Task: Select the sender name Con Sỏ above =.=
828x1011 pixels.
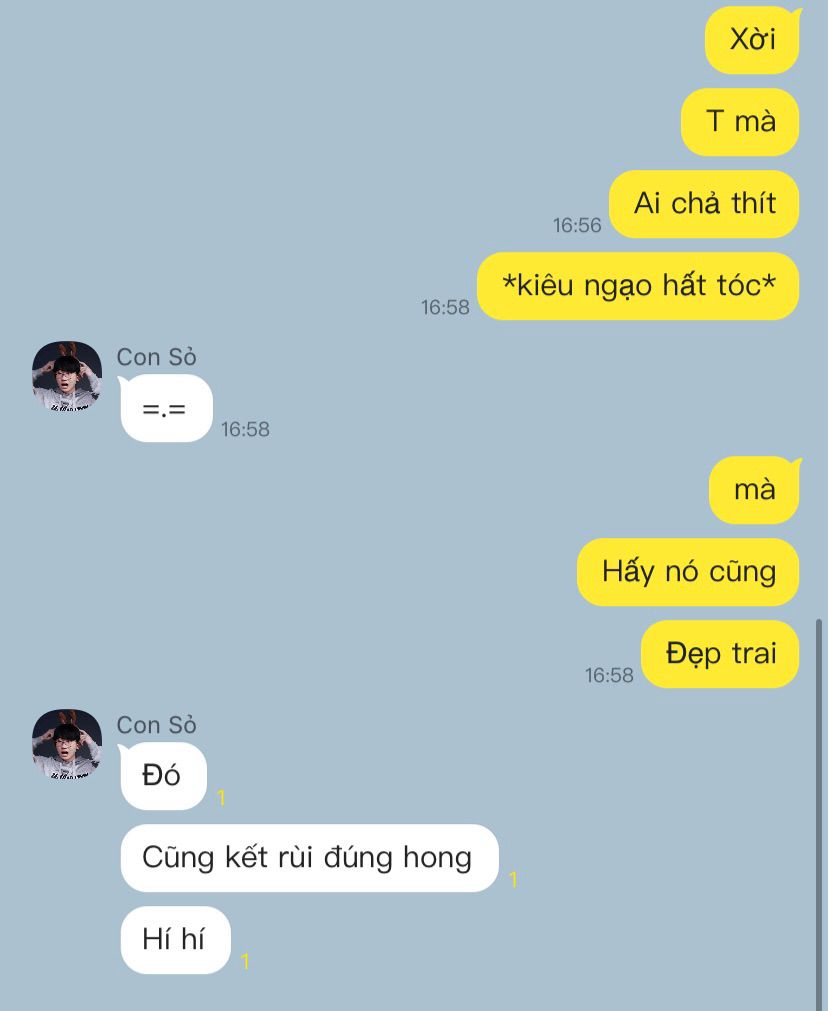Action: [157, 357]
